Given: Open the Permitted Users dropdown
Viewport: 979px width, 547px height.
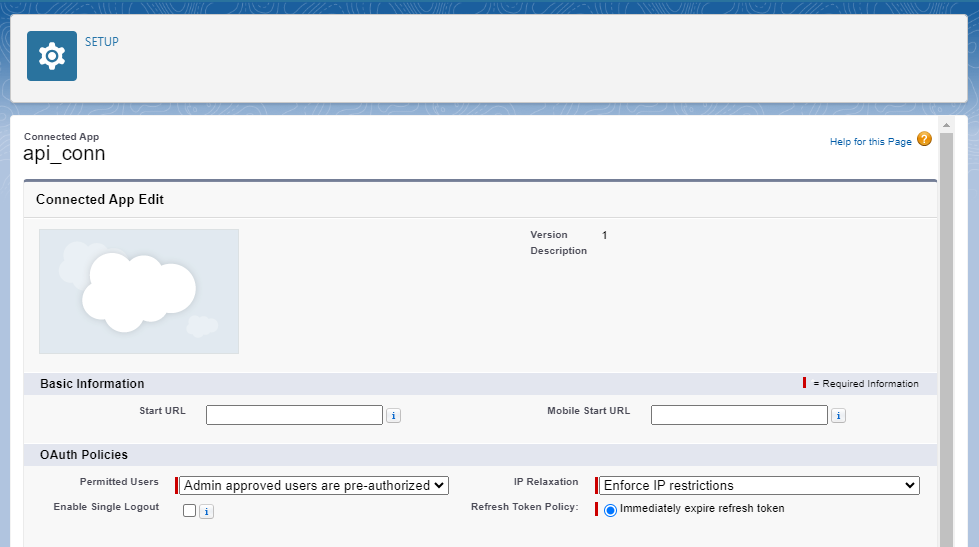Looking at the screenshot, I should [x=314, y=486].
